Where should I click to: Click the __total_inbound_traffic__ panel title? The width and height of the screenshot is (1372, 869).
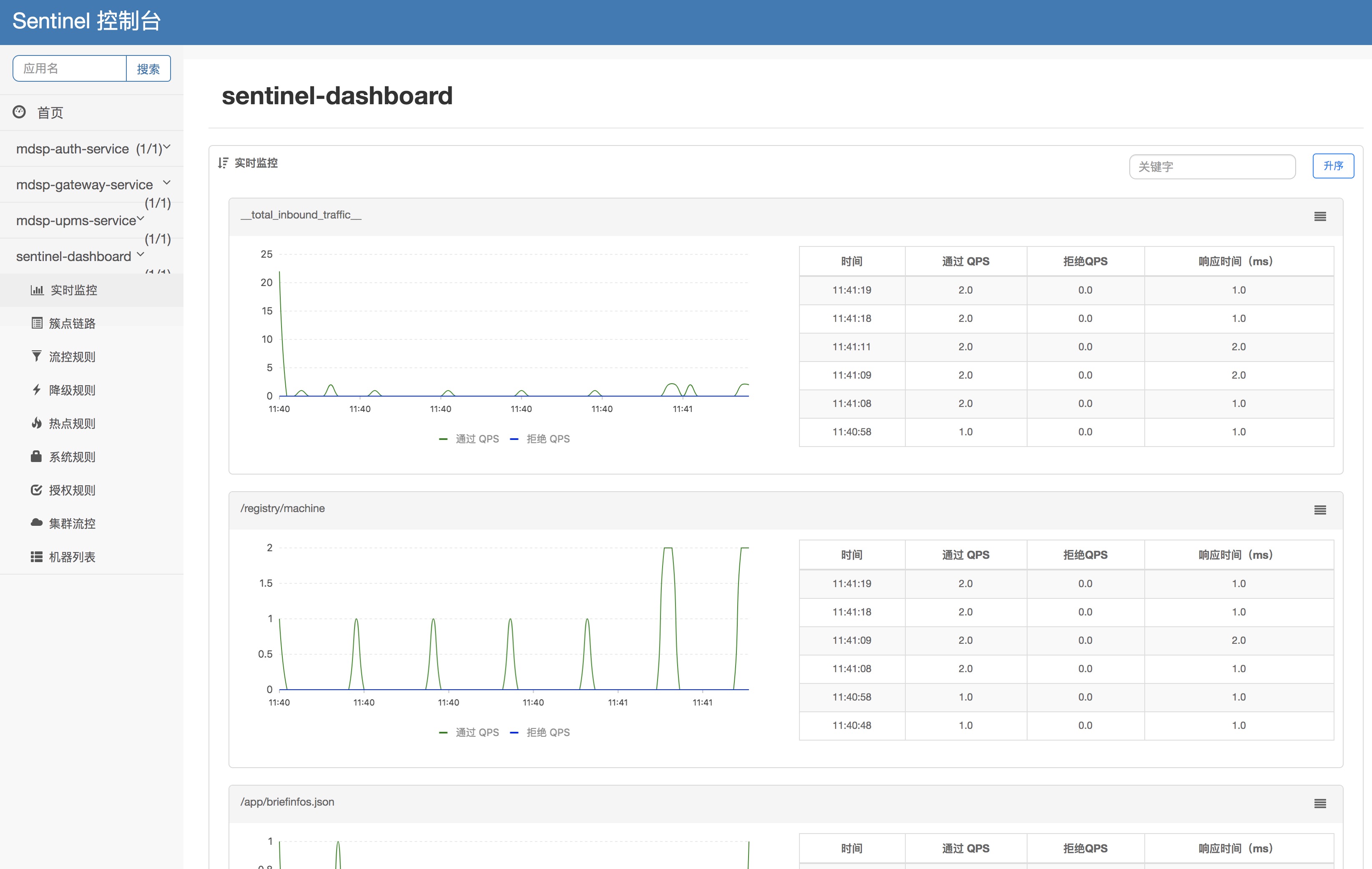click(x=301, y=215)
